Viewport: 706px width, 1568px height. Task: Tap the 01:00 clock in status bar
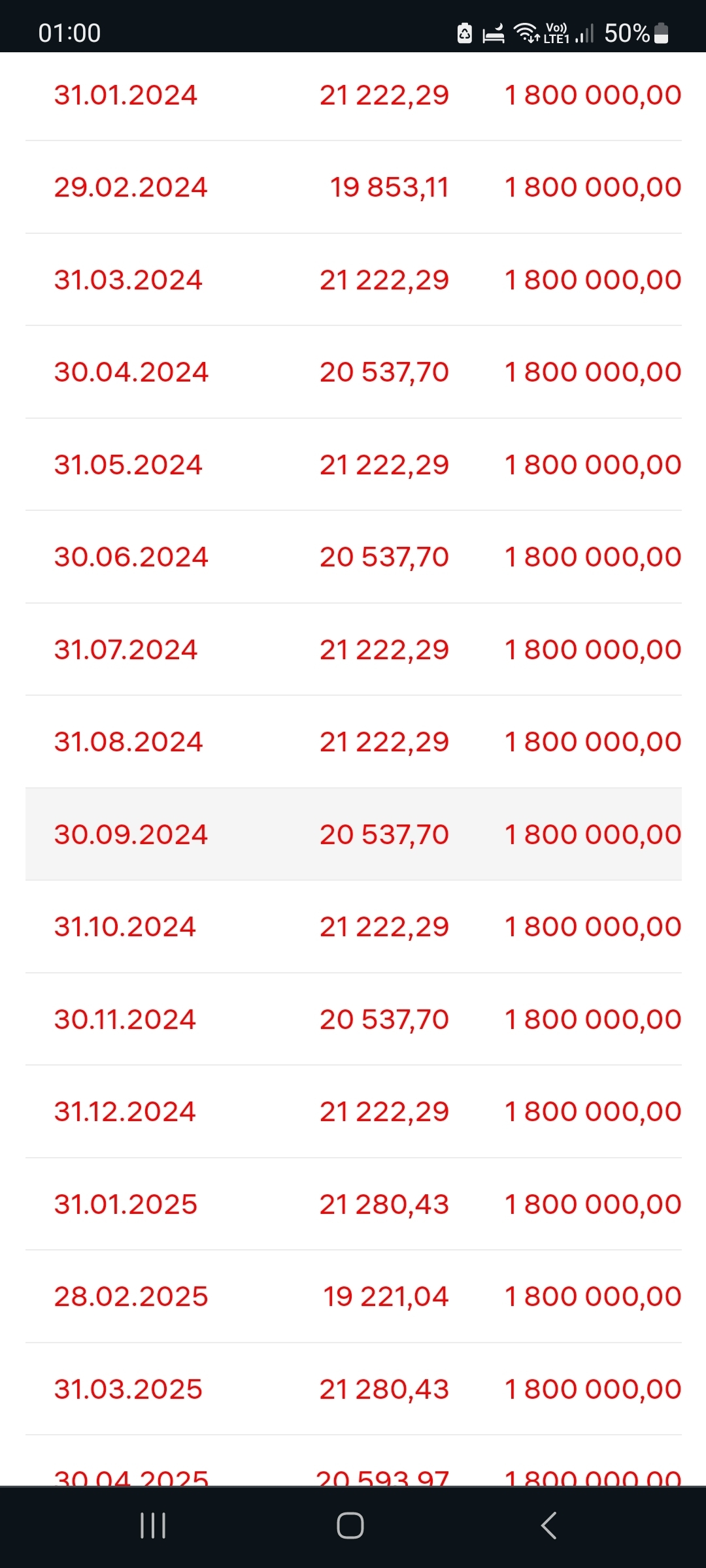click(69, 33)
